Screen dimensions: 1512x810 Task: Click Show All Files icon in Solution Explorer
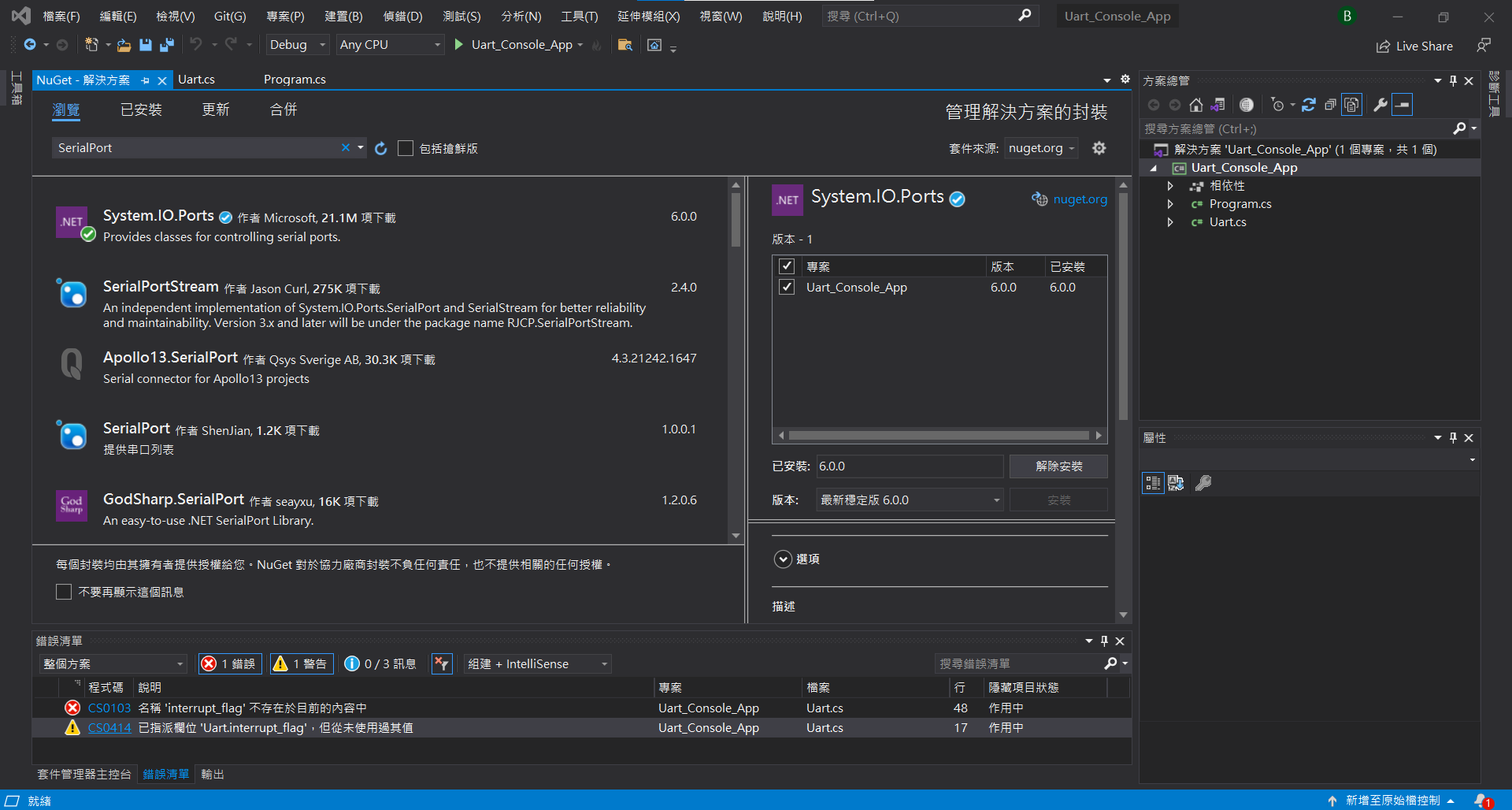click(1351, 105)
